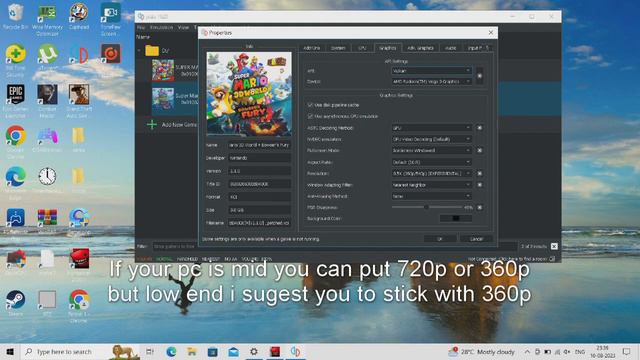Click the green Add New Game Directory plus
The width and height of the screenshot is (640, 360).
tap(152, 124)
